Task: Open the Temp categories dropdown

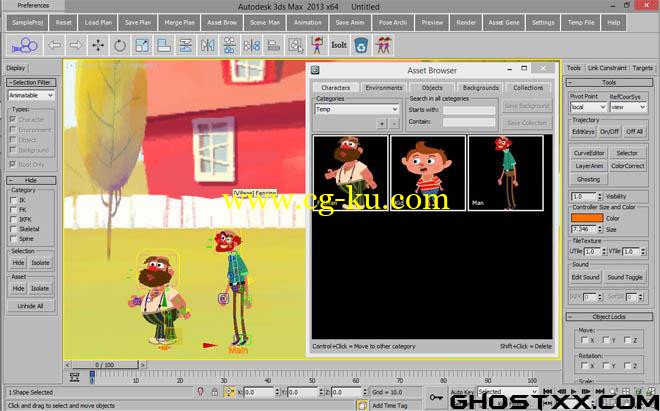Action: [357, 109]
